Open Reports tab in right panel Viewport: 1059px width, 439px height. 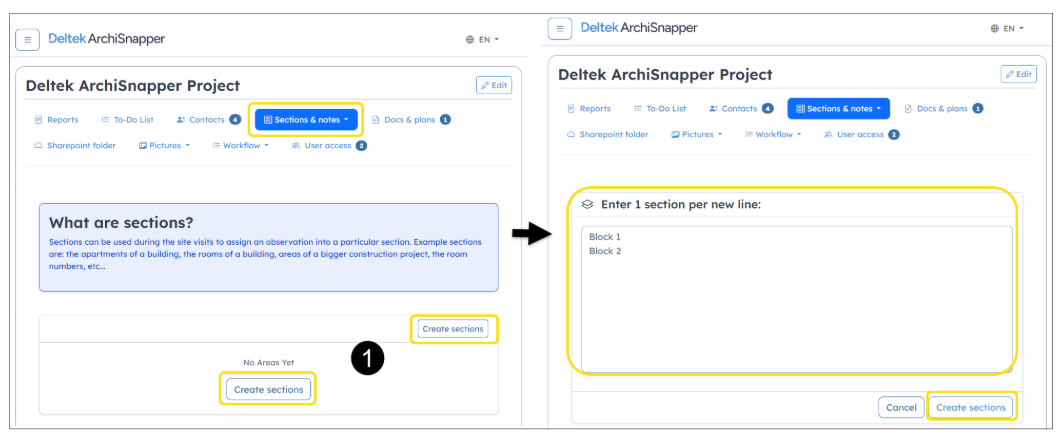[589, 108]
